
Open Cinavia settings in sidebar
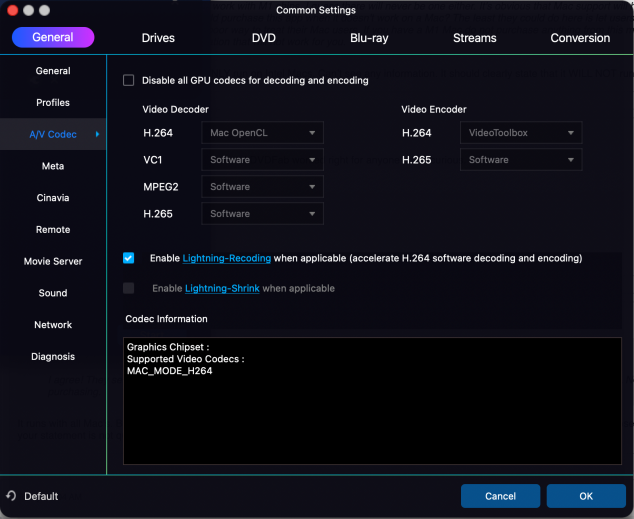53,198
